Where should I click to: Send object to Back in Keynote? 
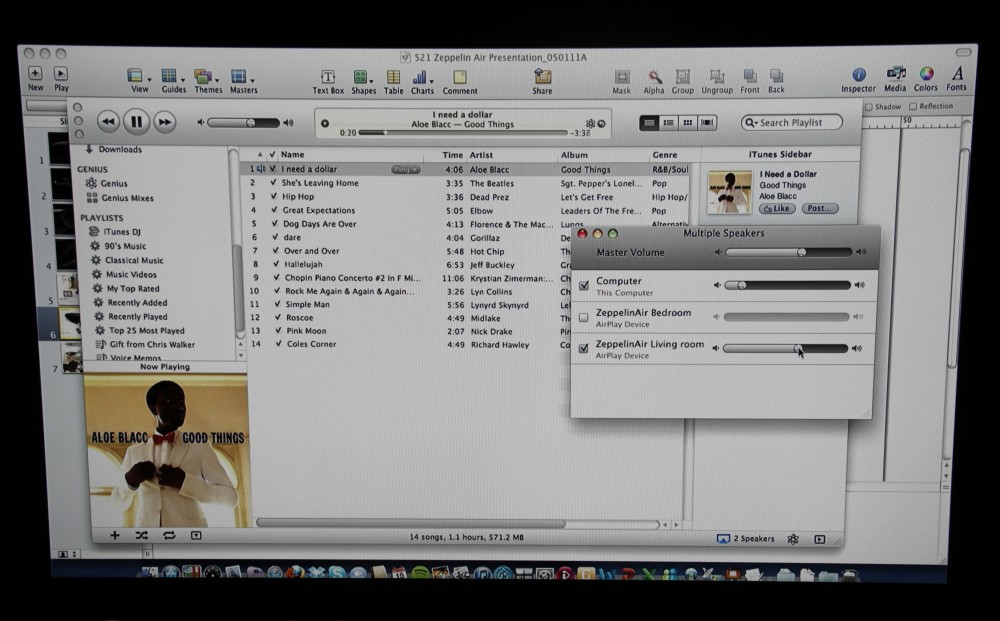click(776, 77)
